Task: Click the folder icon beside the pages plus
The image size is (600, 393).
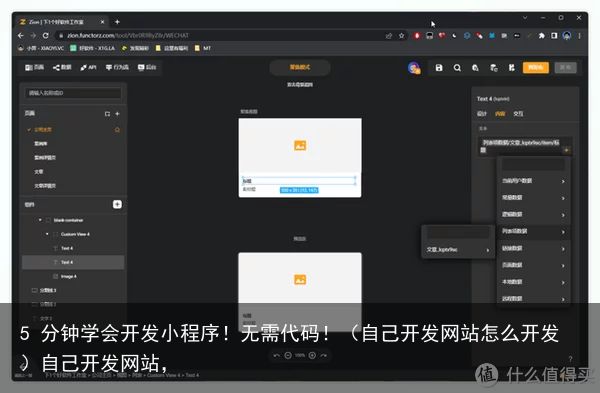Action: click(x=107, y=114)
